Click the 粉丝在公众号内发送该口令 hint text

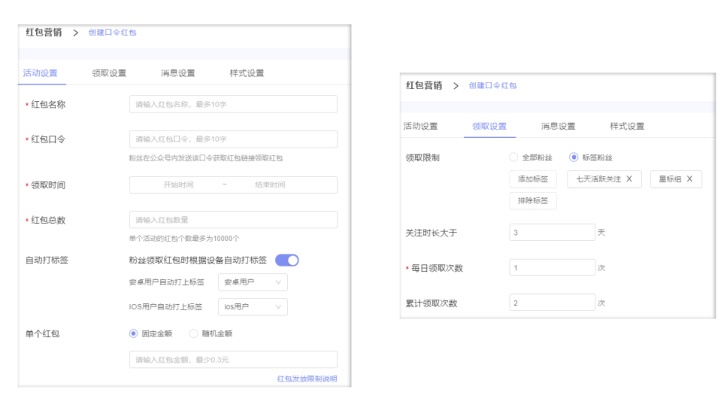[x=206, y=158]
